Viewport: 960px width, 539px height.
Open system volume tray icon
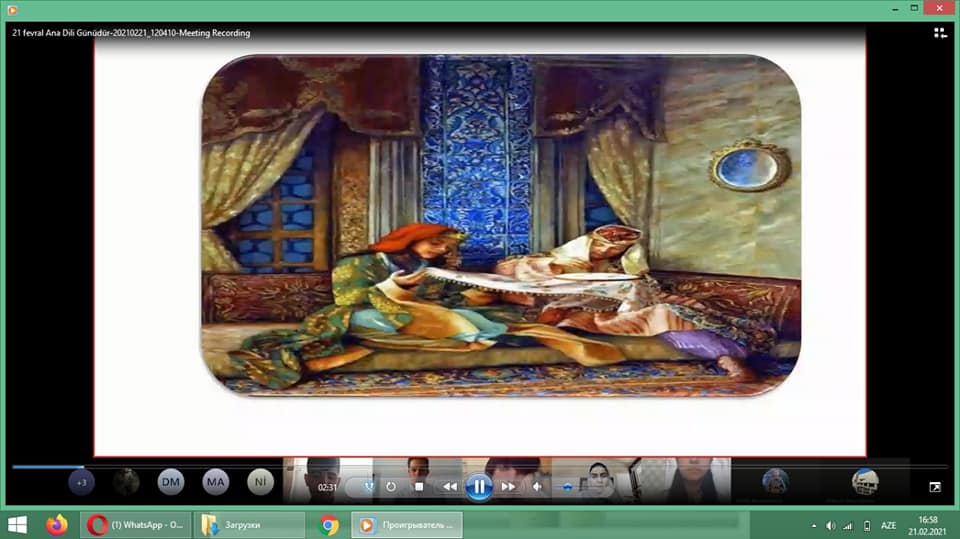pyautogui.click(x=830, y=526)
